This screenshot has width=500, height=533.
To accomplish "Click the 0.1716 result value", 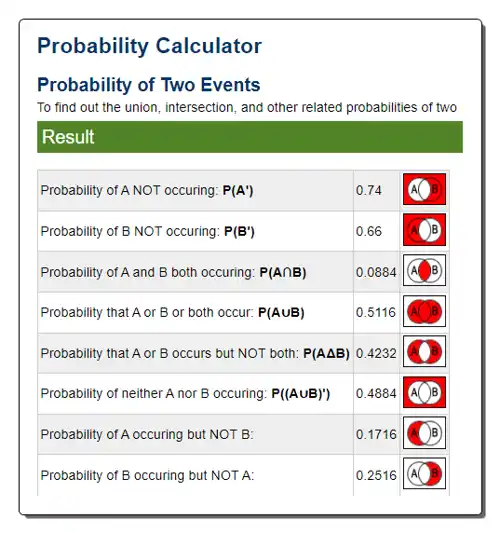I will tap(376, 434).
